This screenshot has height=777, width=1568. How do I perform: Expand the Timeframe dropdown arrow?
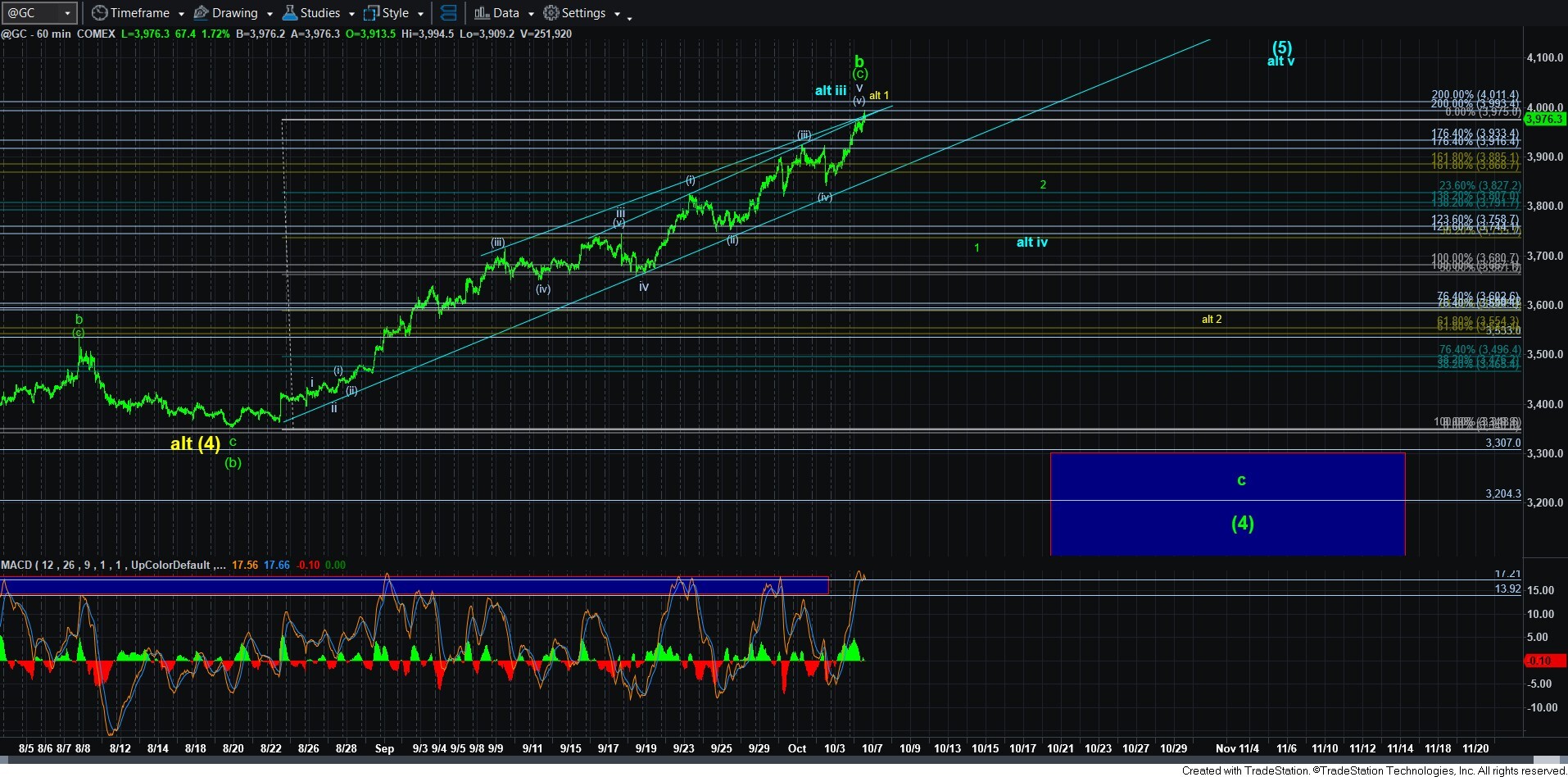(181, 14)
